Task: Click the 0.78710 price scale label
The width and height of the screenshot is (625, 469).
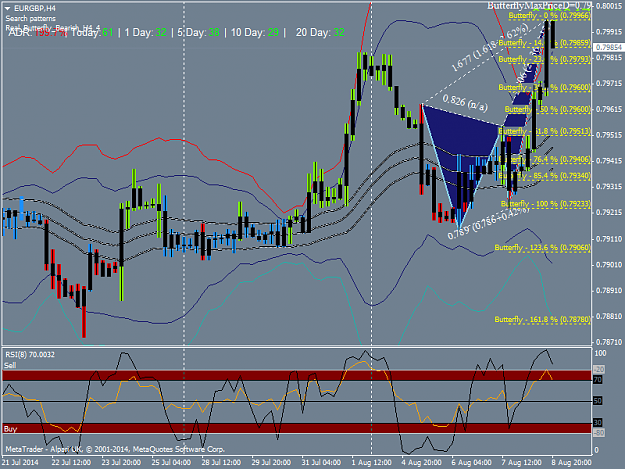Action: click(x=609, y=342)
